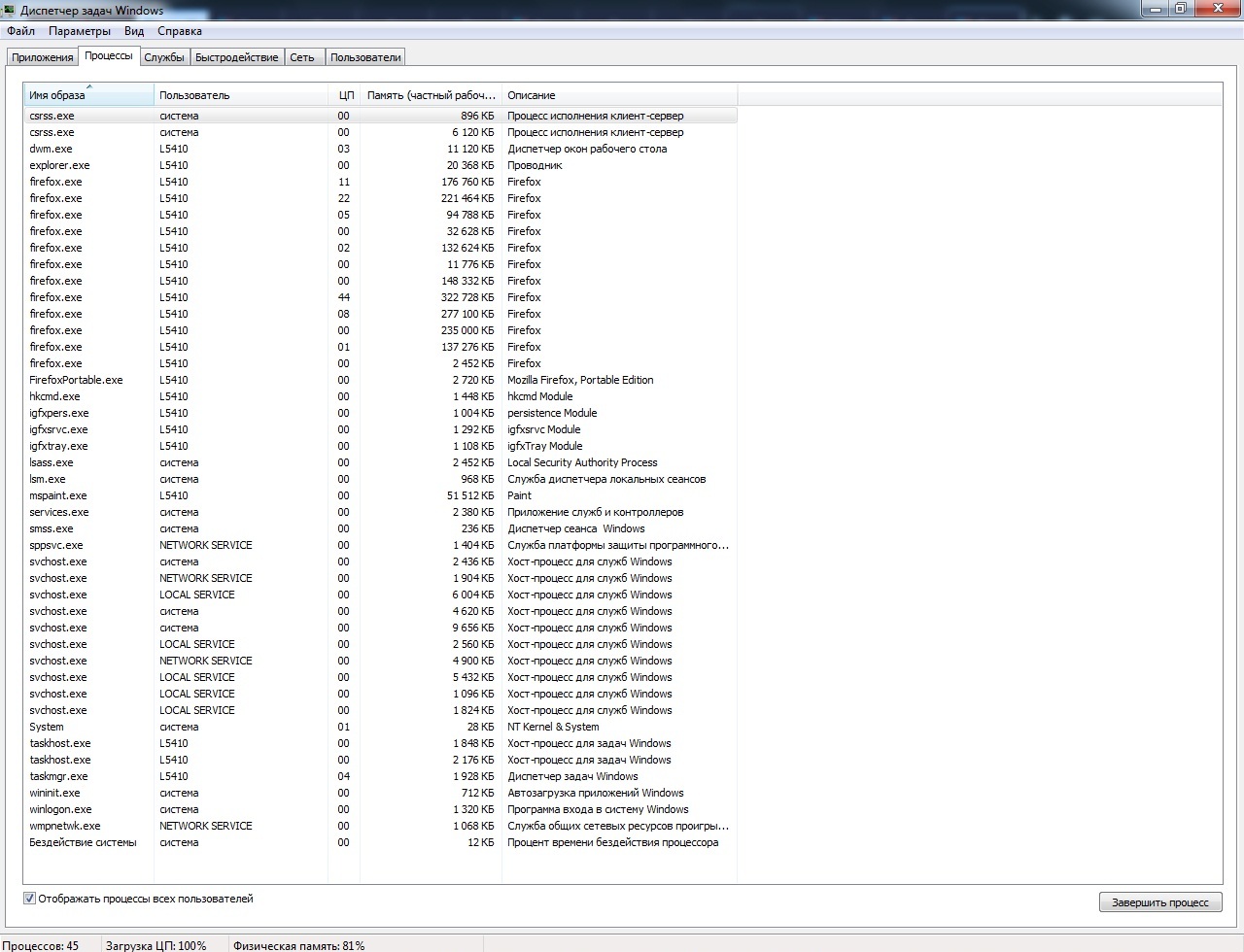Click the Завершить процесс button

tap(1160, 902)
